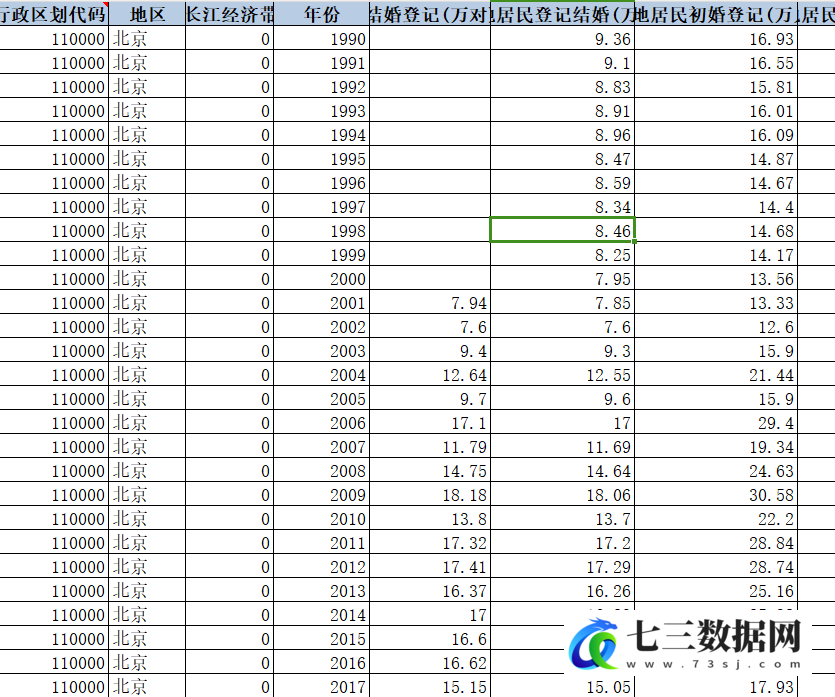Click the cell containing 8.59
The width and height of the screenshot is (835, 697).
[562, 182]
